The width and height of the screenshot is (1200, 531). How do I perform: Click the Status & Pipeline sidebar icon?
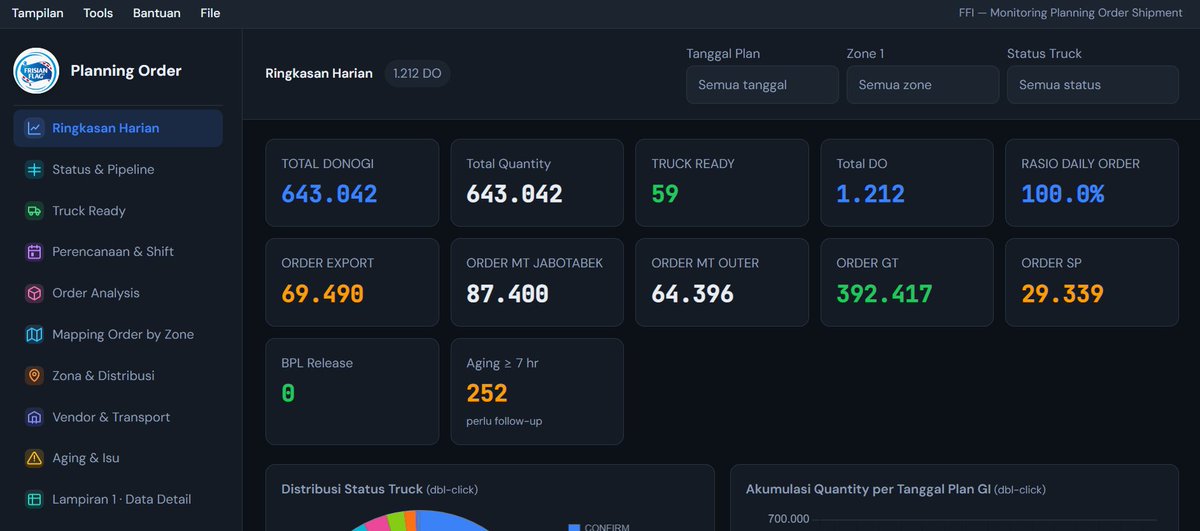pos(34,170)
